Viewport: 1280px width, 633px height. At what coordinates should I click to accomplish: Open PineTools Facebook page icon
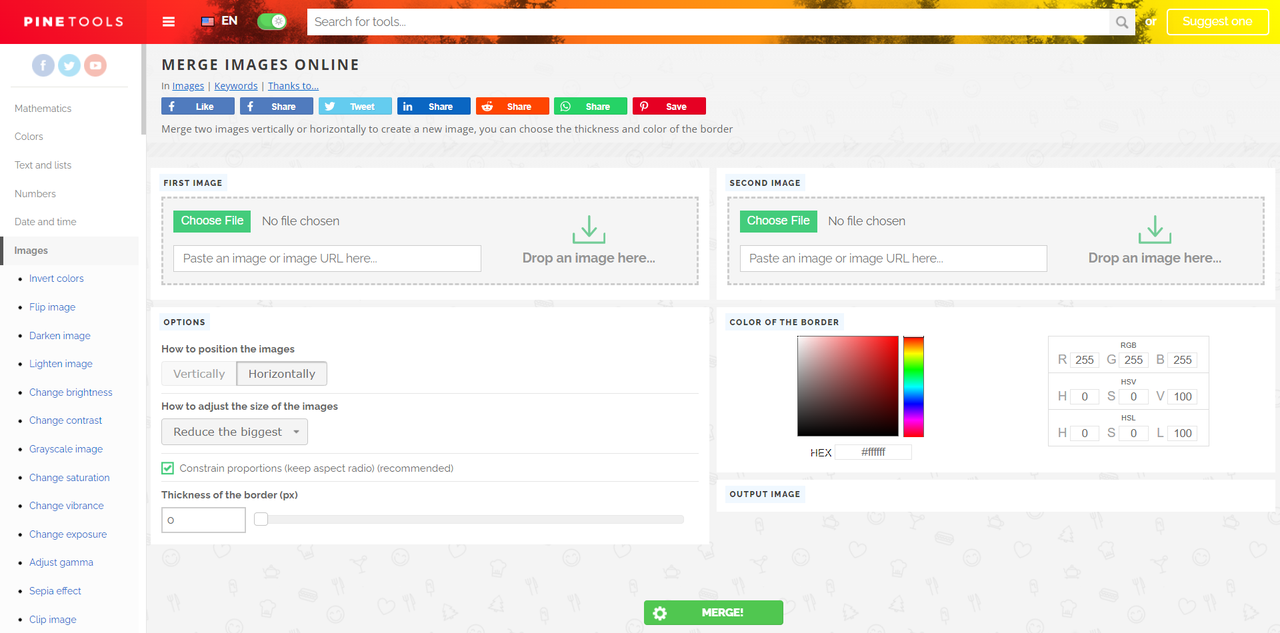[x=43, y=66]
